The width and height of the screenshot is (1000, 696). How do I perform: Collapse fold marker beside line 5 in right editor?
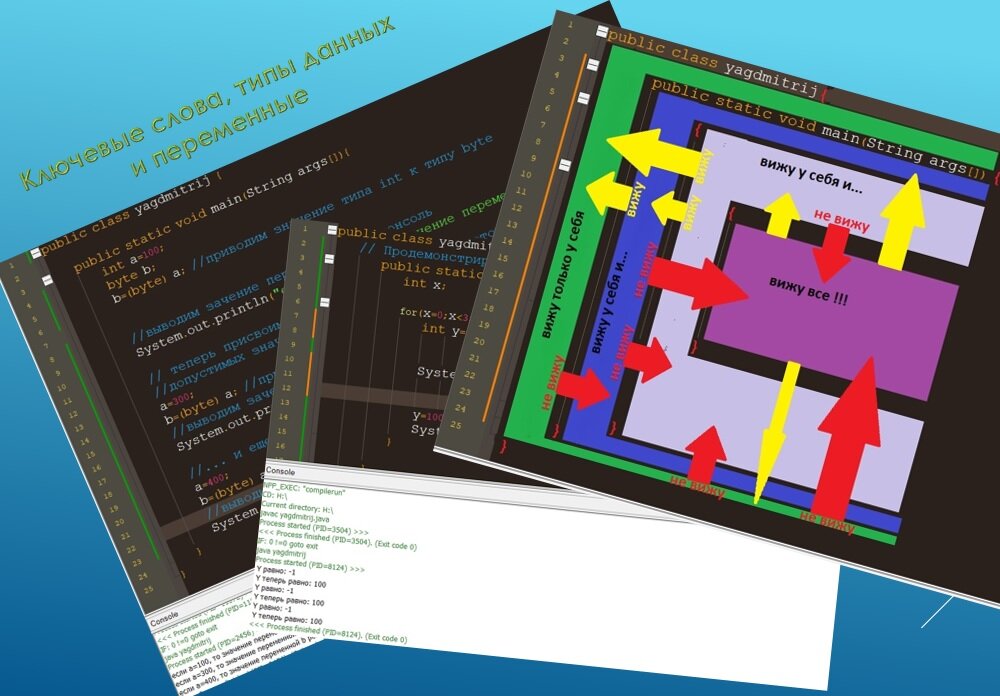(583, 98)
